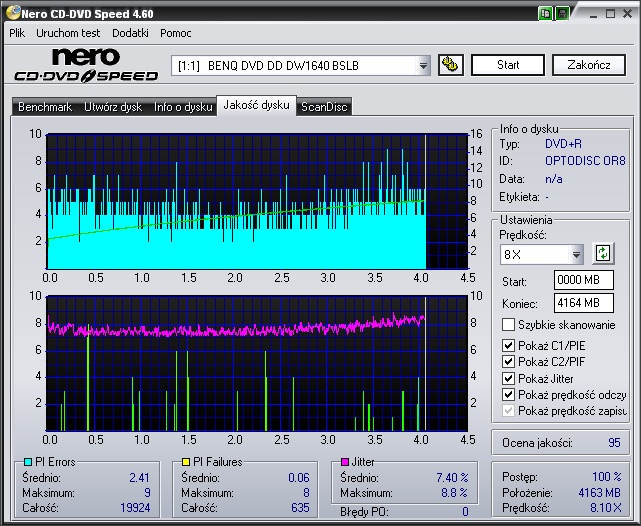Click the Koniec field showing 4164 MB
Screen dimensions: 641x526
(x=584, y=303)
